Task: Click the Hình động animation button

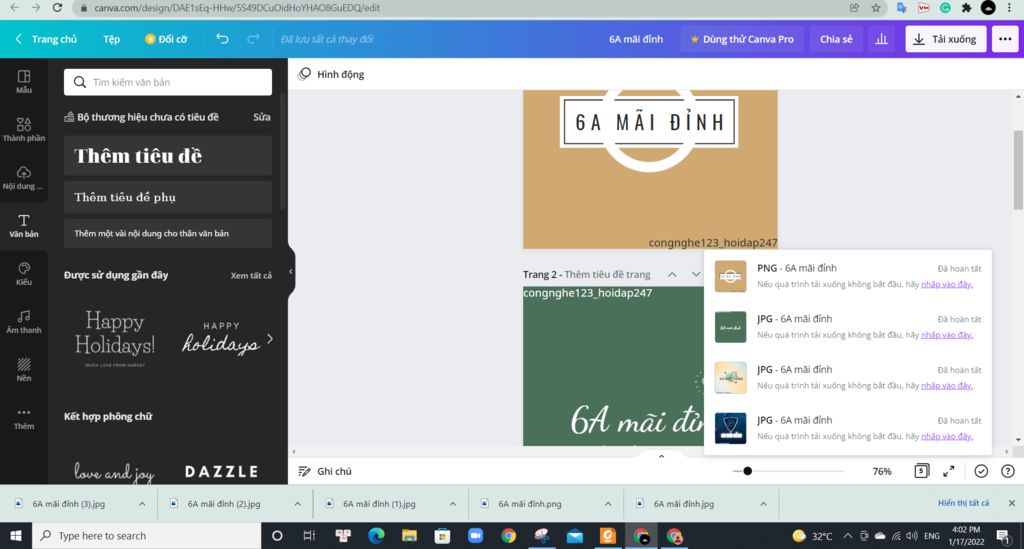Action: (x=332, y=74)
